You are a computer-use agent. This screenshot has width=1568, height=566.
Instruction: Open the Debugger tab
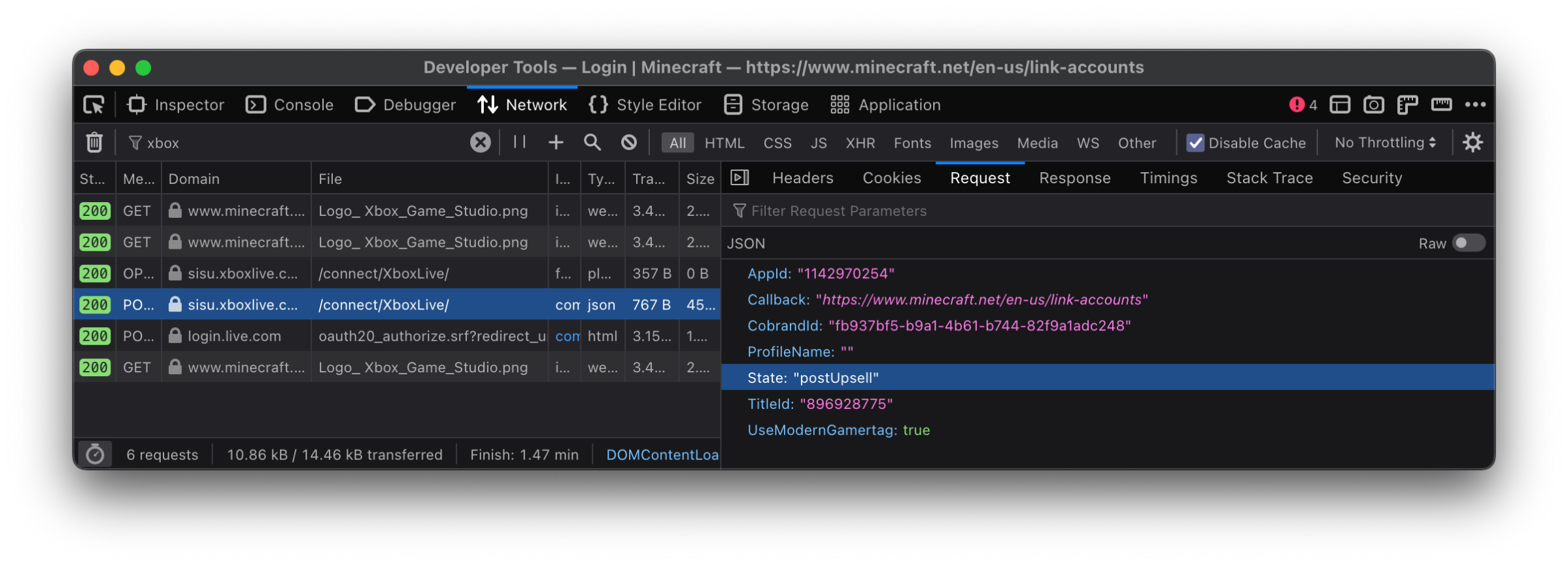pos(405,105)
